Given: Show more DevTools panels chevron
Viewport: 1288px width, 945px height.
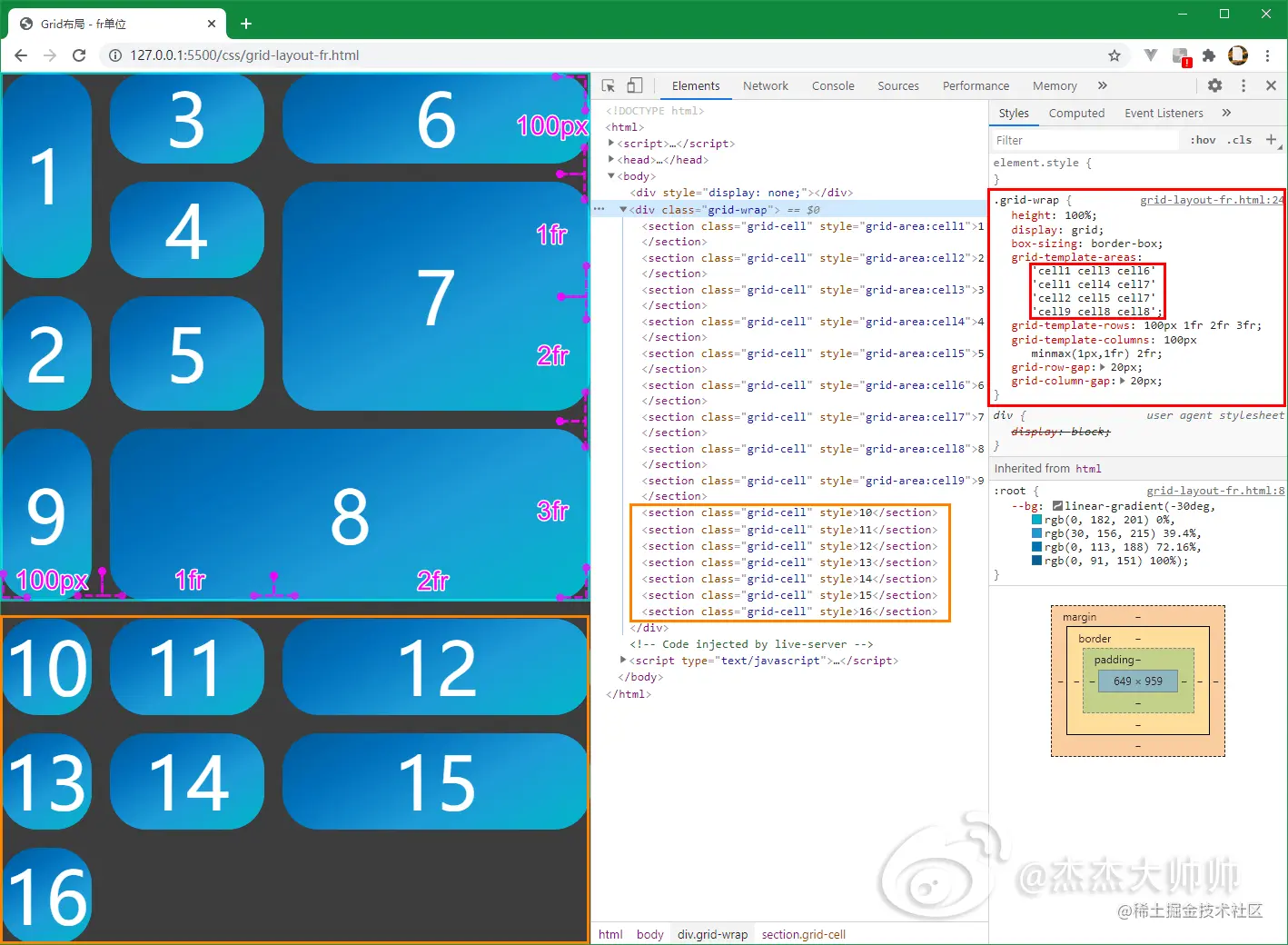Looking at the screenshot, I should click(x=1103, y=85).
